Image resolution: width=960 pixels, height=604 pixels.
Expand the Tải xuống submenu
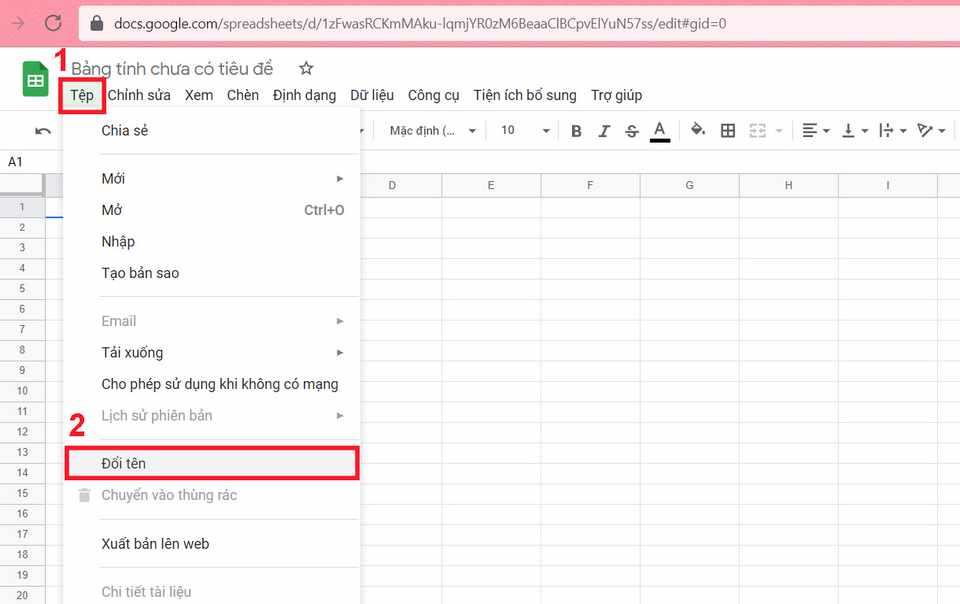click(132, 352)
